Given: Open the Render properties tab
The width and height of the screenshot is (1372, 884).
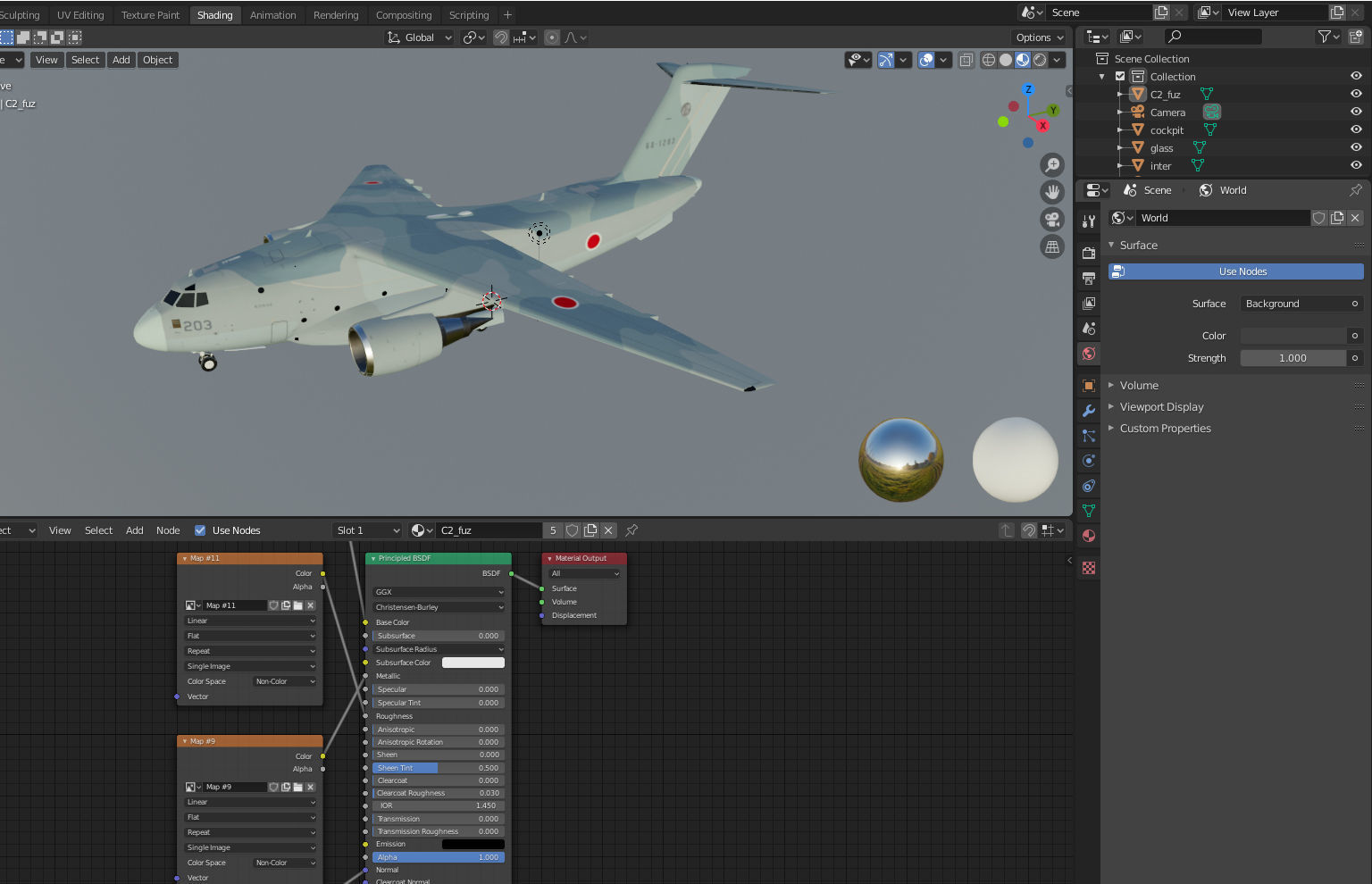Looking at the screenshot, I should coord(1088,253).
